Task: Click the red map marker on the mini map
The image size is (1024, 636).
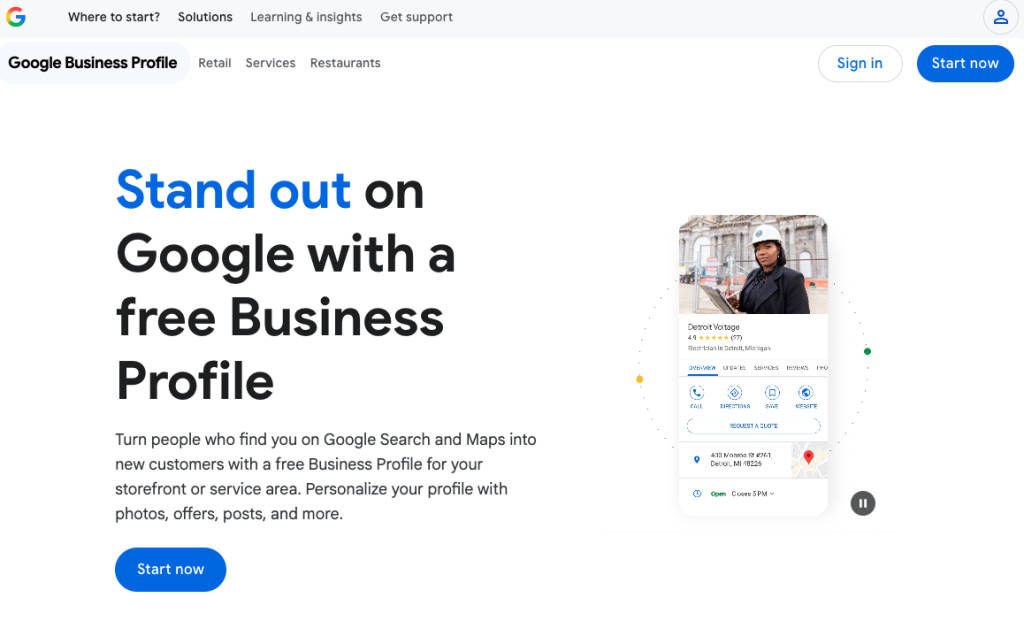Action: tap(808, 458)
